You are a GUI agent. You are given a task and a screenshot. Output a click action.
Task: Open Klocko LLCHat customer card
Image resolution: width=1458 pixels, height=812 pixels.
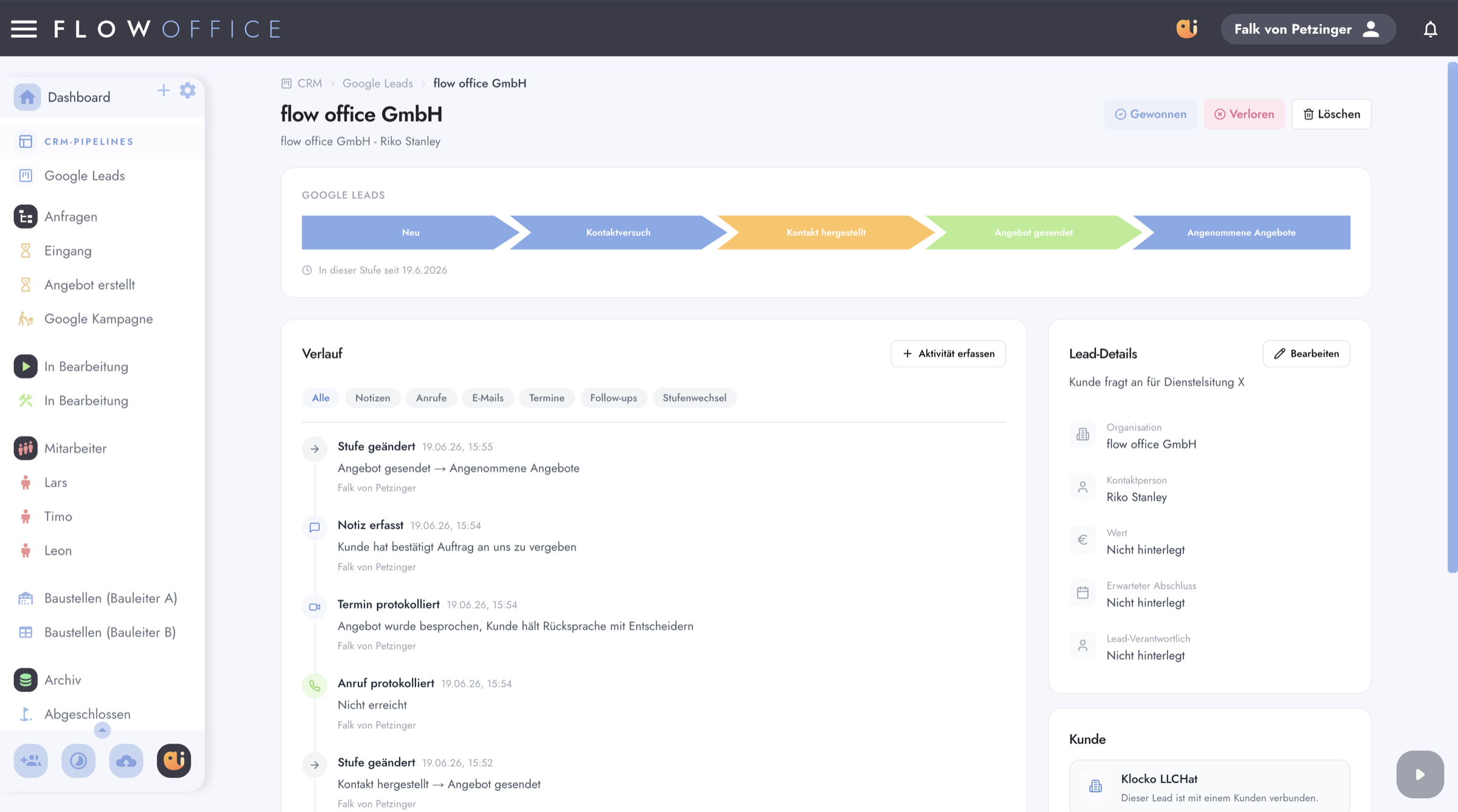(x=1209, y=786)
